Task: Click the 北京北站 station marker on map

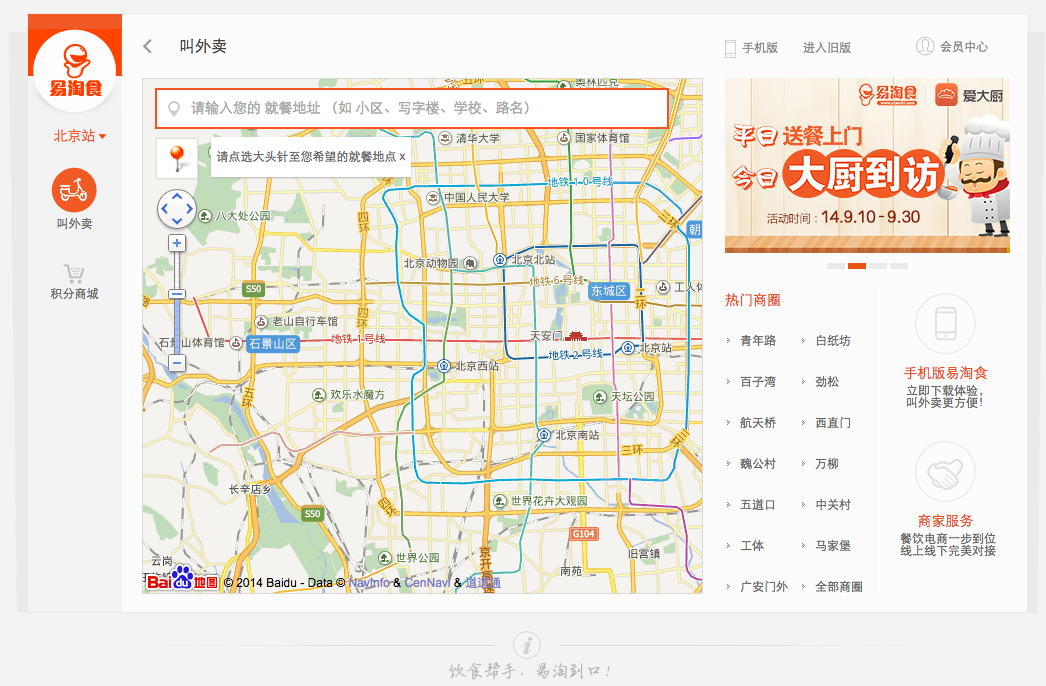Action: [500, 260]
